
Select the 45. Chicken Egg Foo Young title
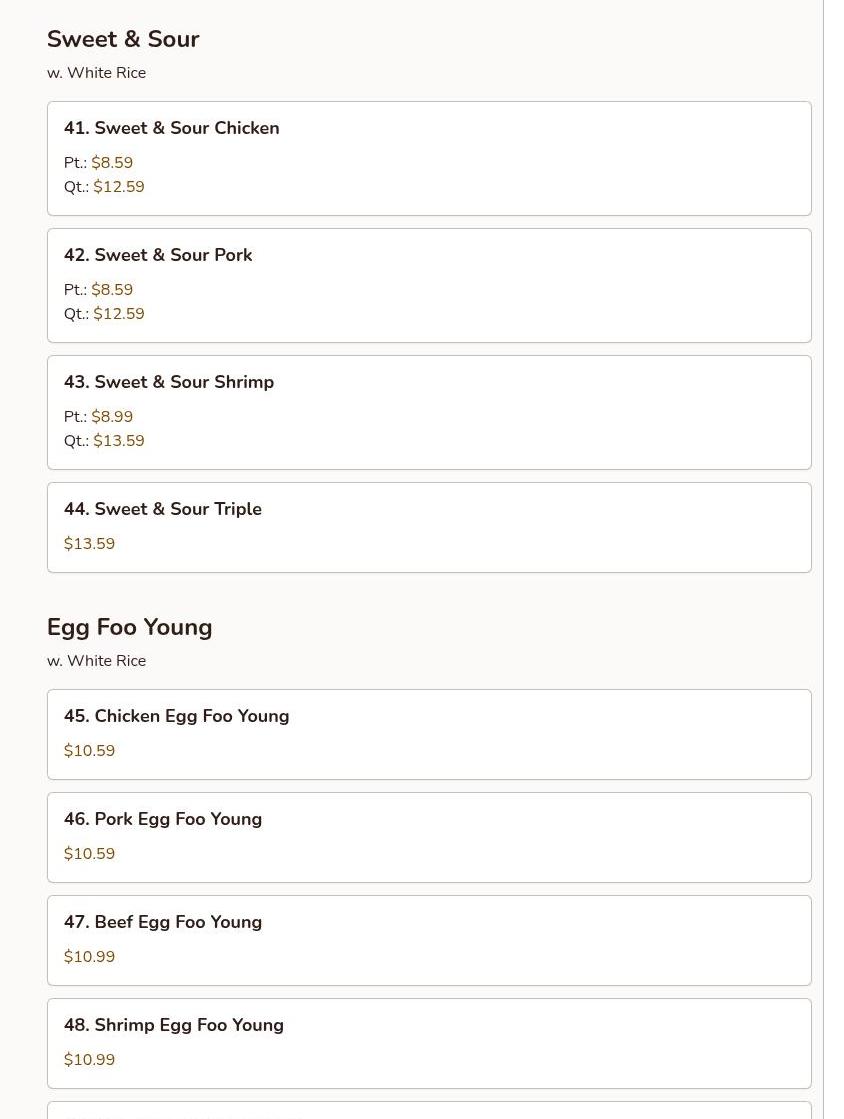(176, 716)
